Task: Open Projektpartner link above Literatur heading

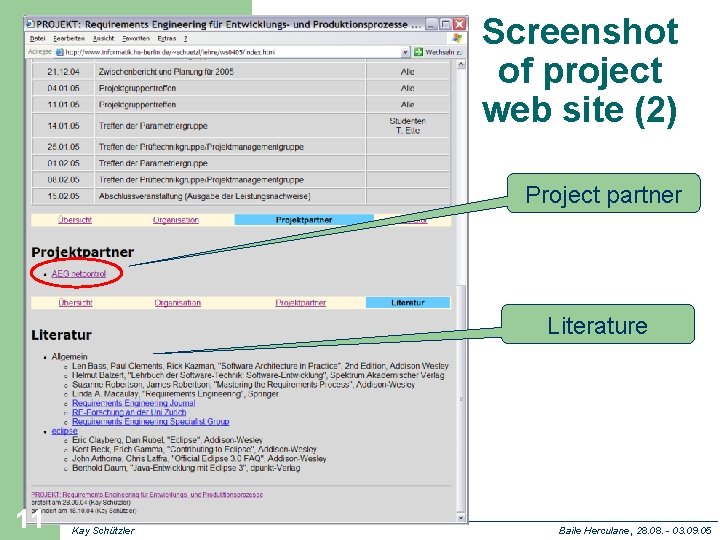Action: (301, 303)
